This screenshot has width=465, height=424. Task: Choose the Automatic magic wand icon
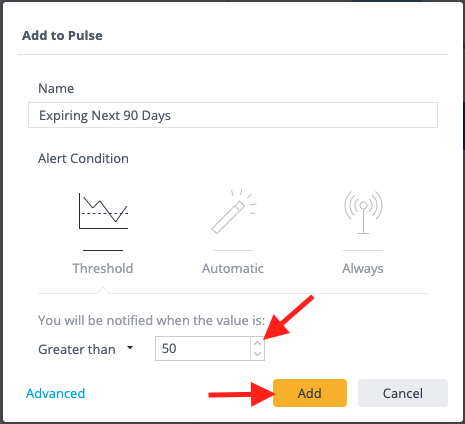234,212
